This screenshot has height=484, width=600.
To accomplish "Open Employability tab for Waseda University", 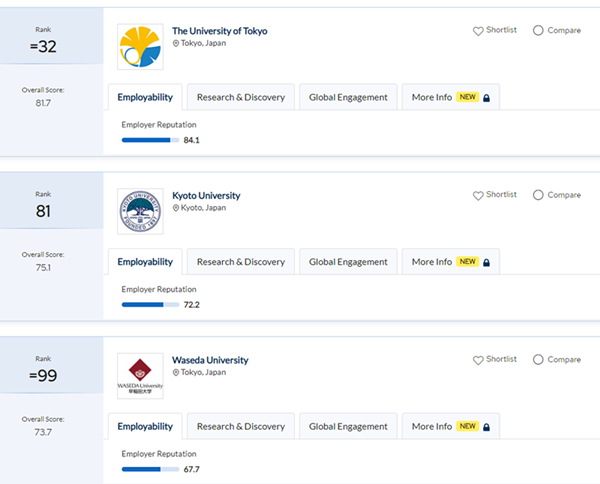I will [145, 426].
